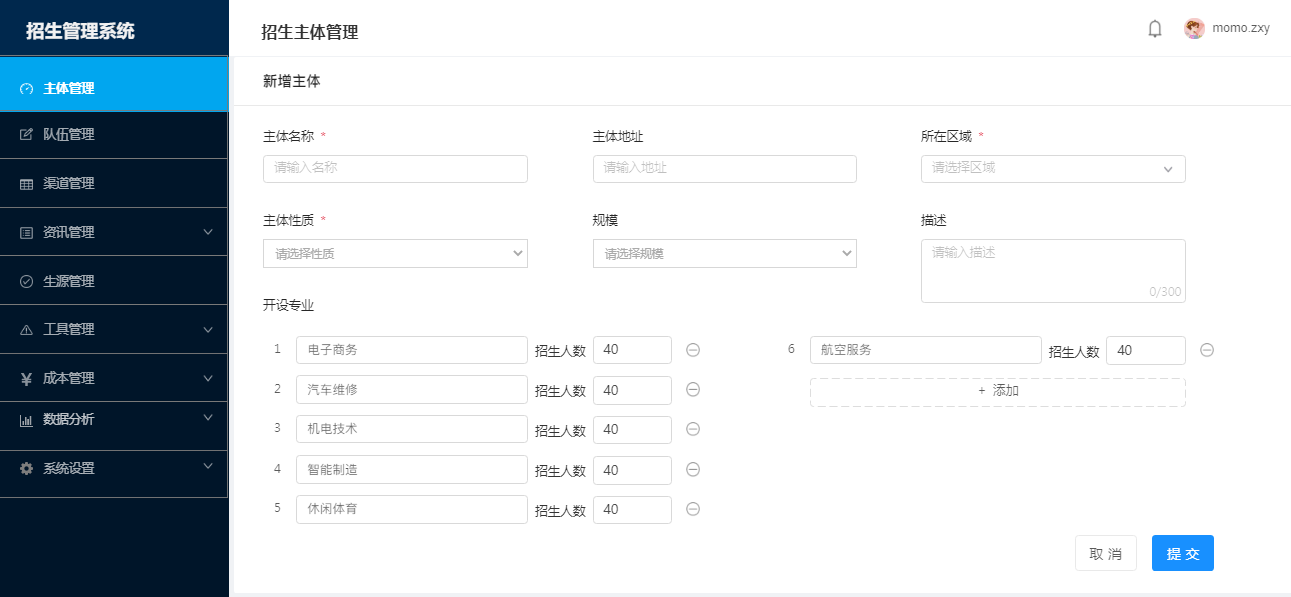
Task: Click the notification bell icon
Action: click(1155, 29)
